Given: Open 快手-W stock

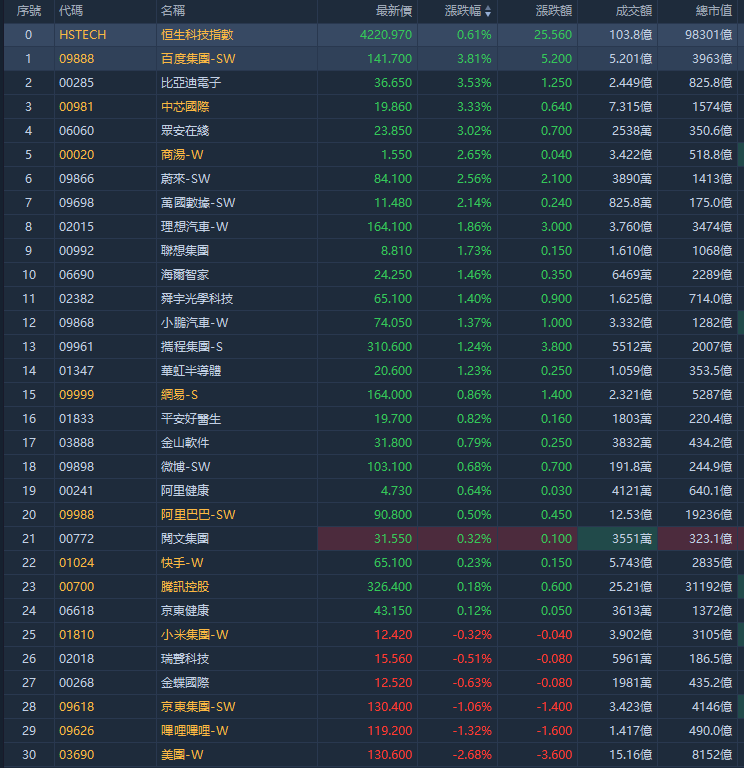Looking at the screenshot, I should click(x=182, y=563).
